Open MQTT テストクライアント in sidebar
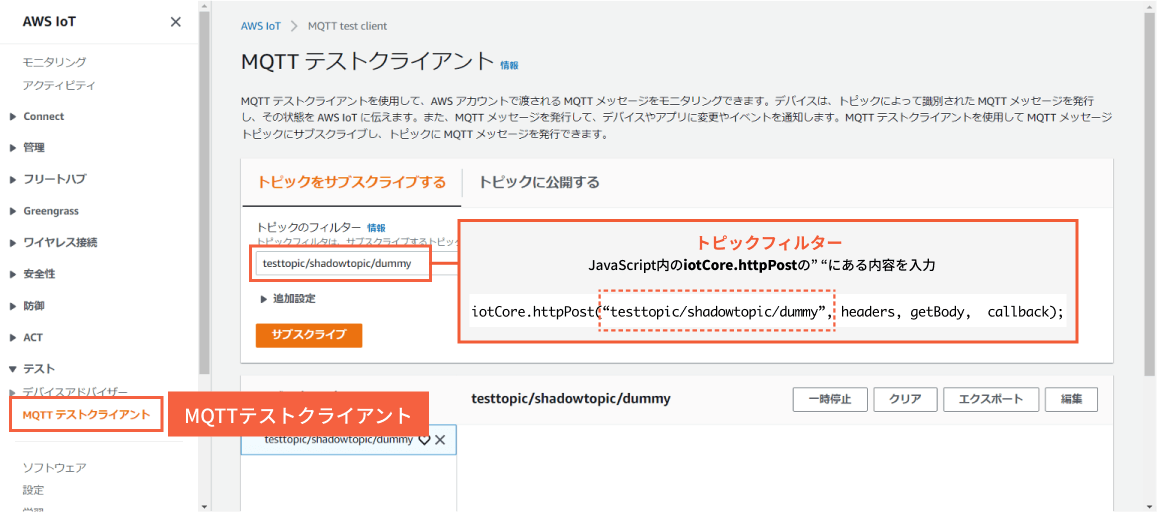This screenshot has width=1157, height=512. [86, 415]
